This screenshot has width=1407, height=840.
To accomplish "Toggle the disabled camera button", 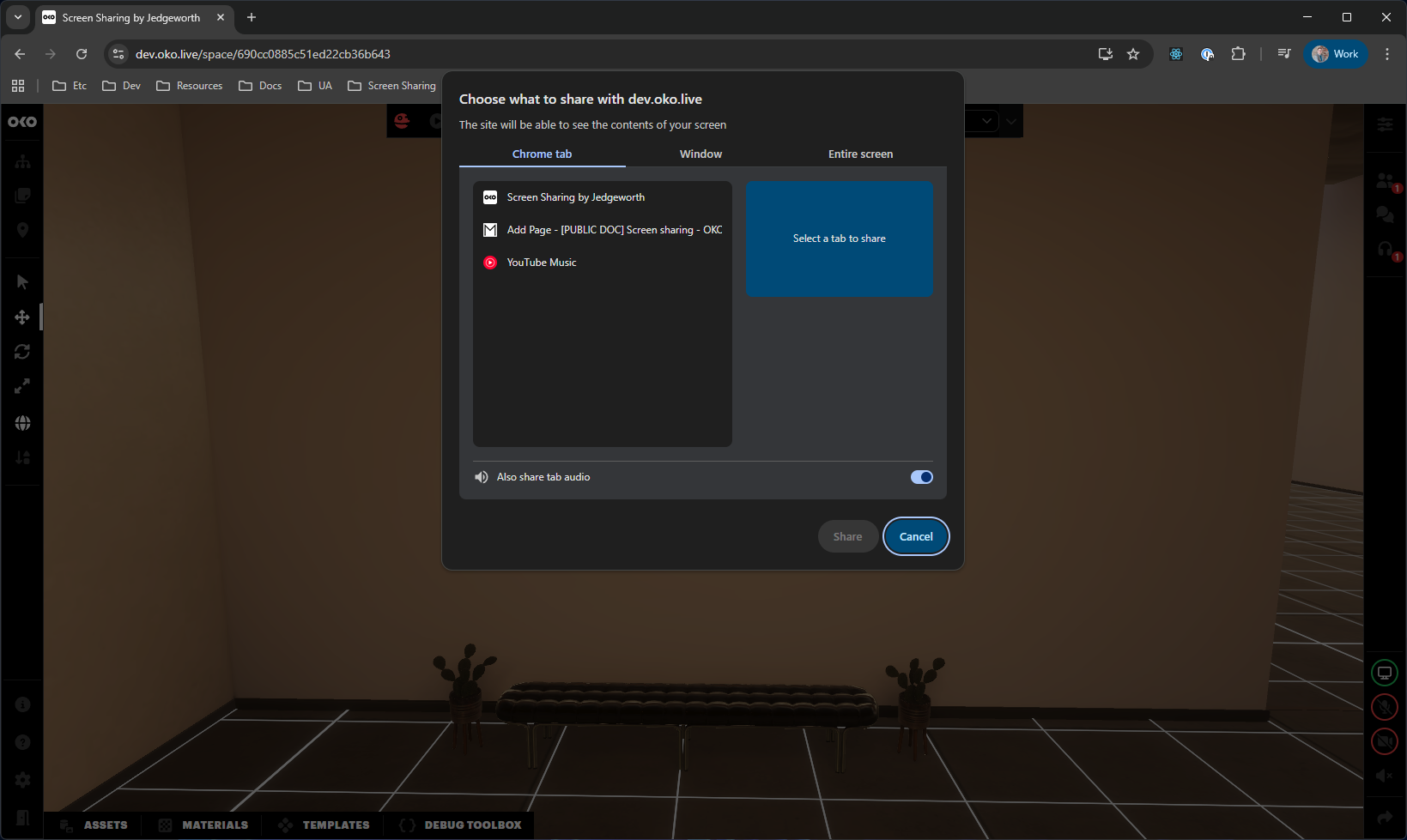I will click(x=1384, y=741).
